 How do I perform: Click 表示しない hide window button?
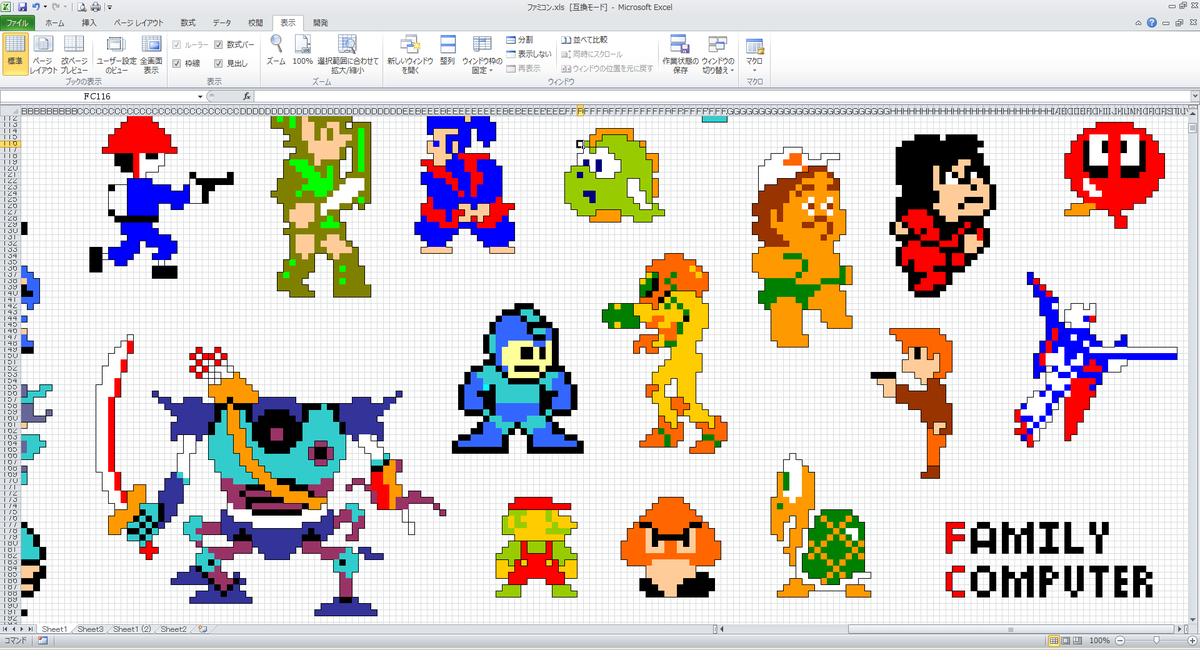(x=528, y=53)
